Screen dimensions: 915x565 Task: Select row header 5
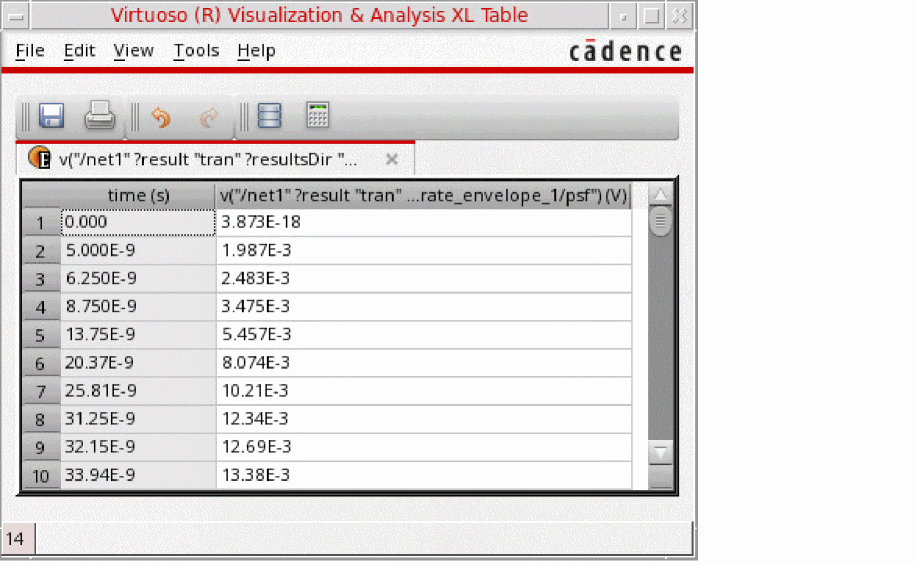(x=41, y=335)
